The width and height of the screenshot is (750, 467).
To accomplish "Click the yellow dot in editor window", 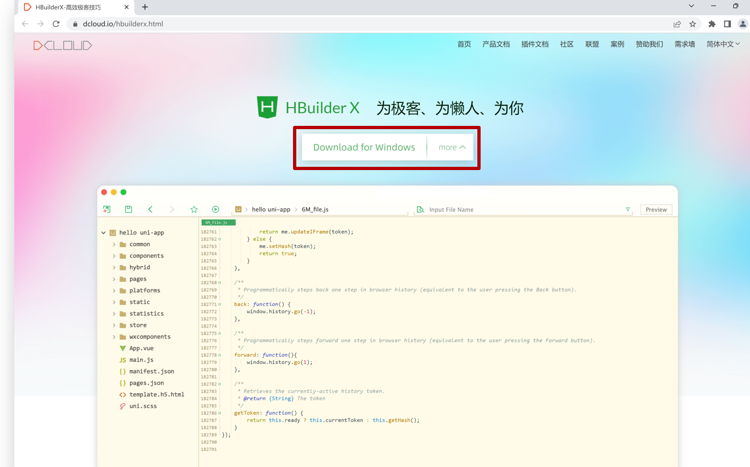I will point(114,192).
